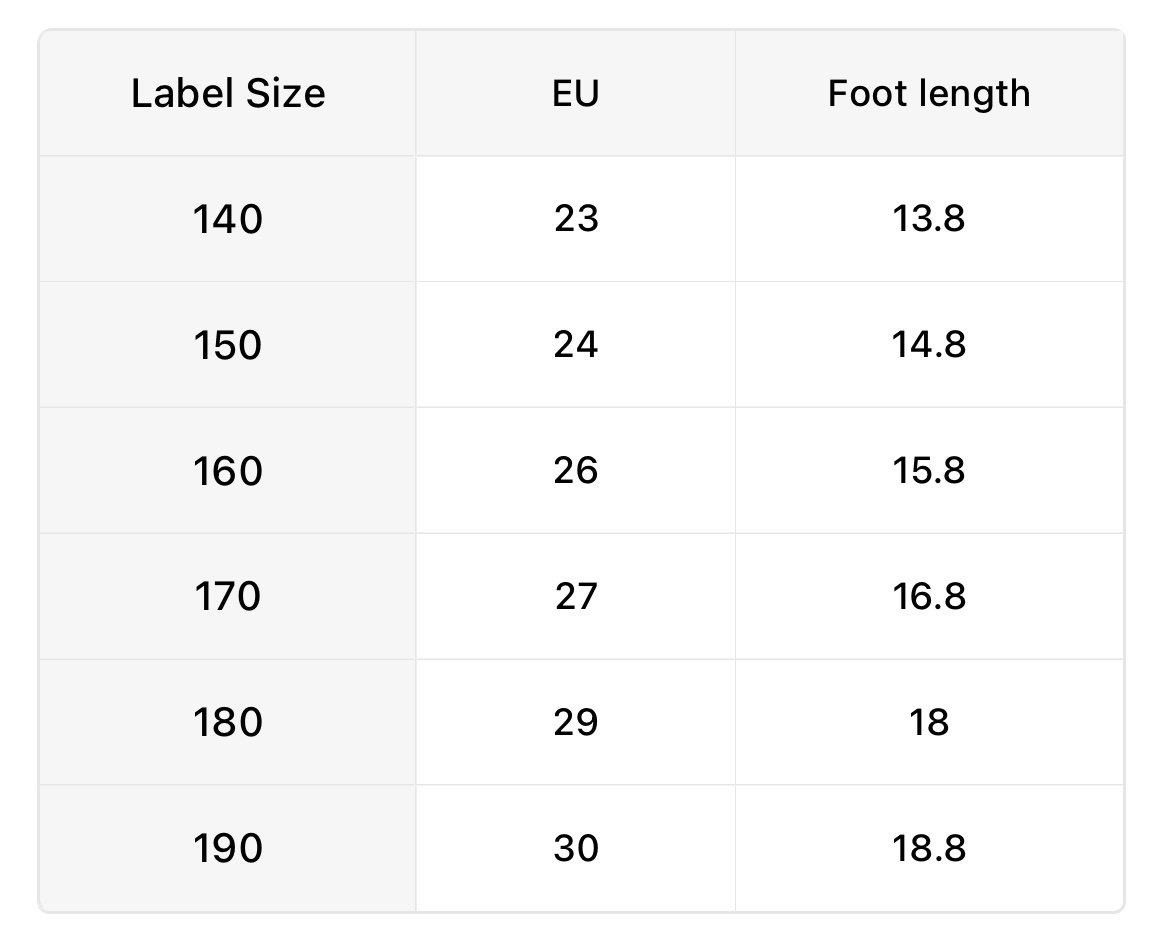The height and width of the screenshot is (939, 1170).
Task: Select label size 160 cell
Action: point(228,471)
